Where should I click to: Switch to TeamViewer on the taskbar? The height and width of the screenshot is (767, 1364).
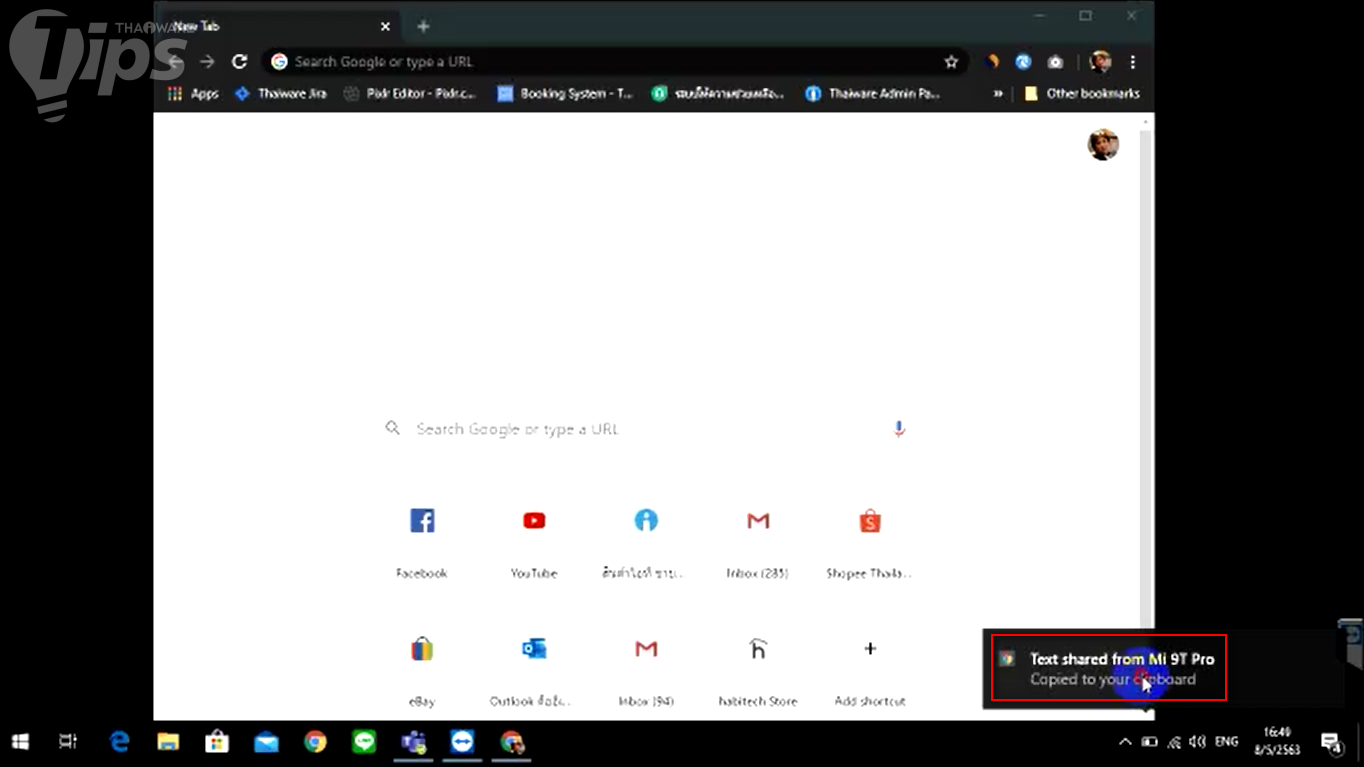pos(462,742)
